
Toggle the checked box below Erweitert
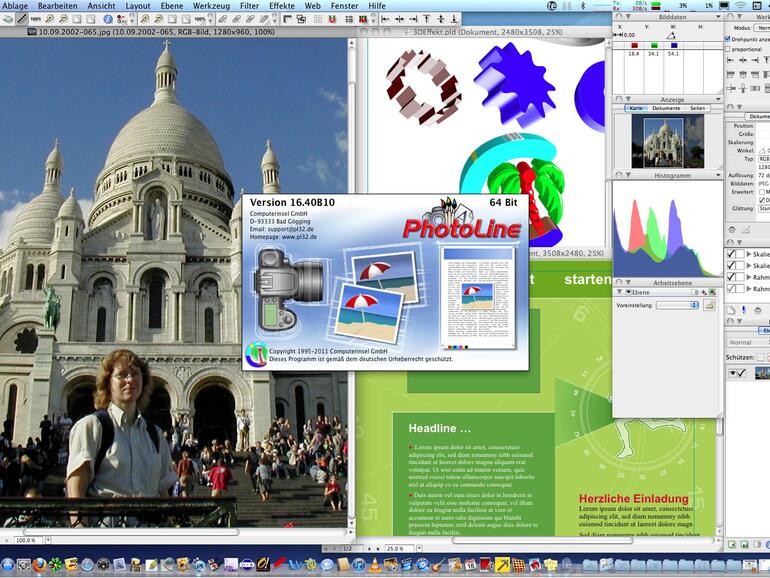(762, 200)
